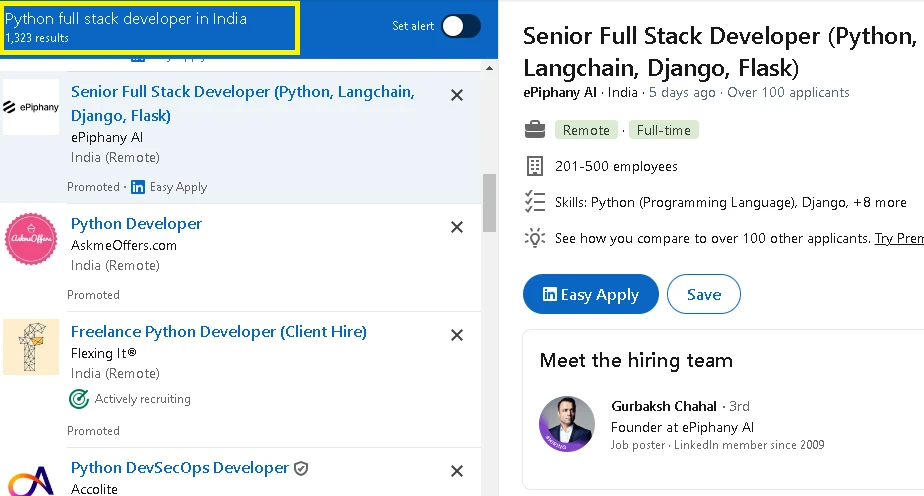The height and width of the screenshot is (496, 924).
Task: Click the briefcase icon next to Remote
Action: [534, 130]
